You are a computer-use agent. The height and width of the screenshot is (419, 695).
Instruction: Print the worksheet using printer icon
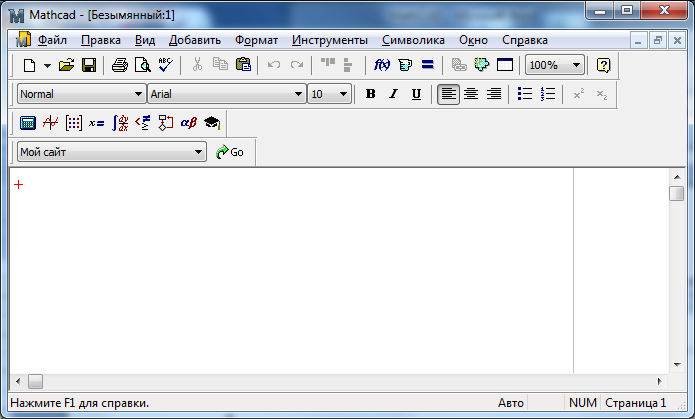[x=120, y=66]
